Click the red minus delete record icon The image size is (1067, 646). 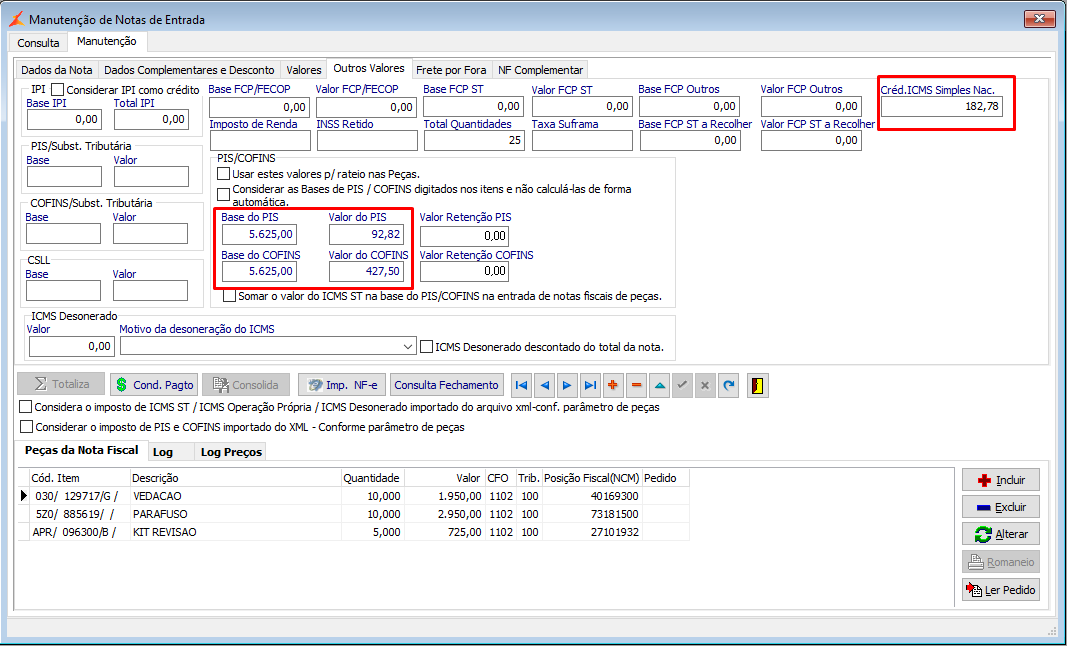tap(636, 385)
